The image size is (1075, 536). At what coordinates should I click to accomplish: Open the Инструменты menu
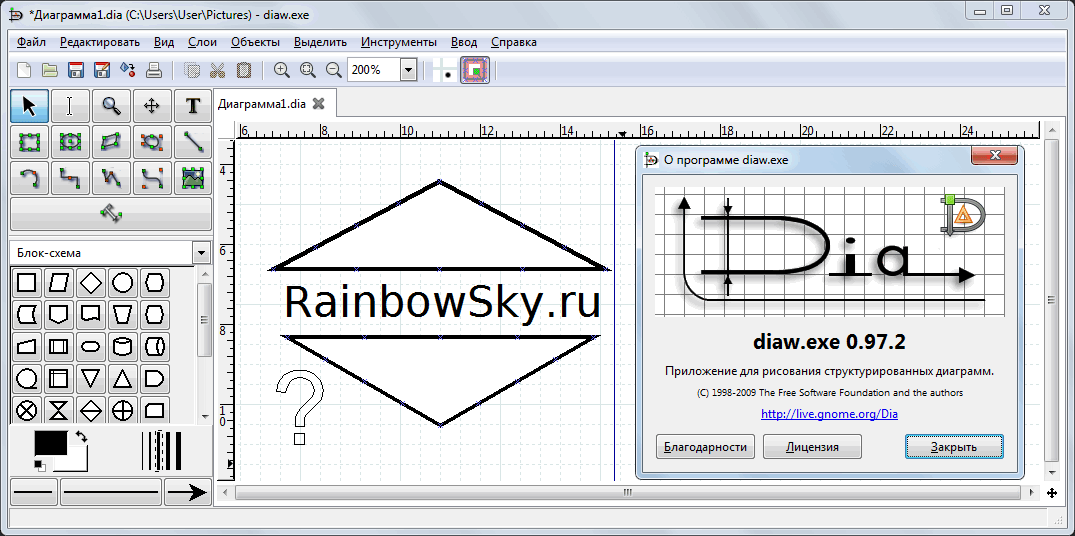399,42
